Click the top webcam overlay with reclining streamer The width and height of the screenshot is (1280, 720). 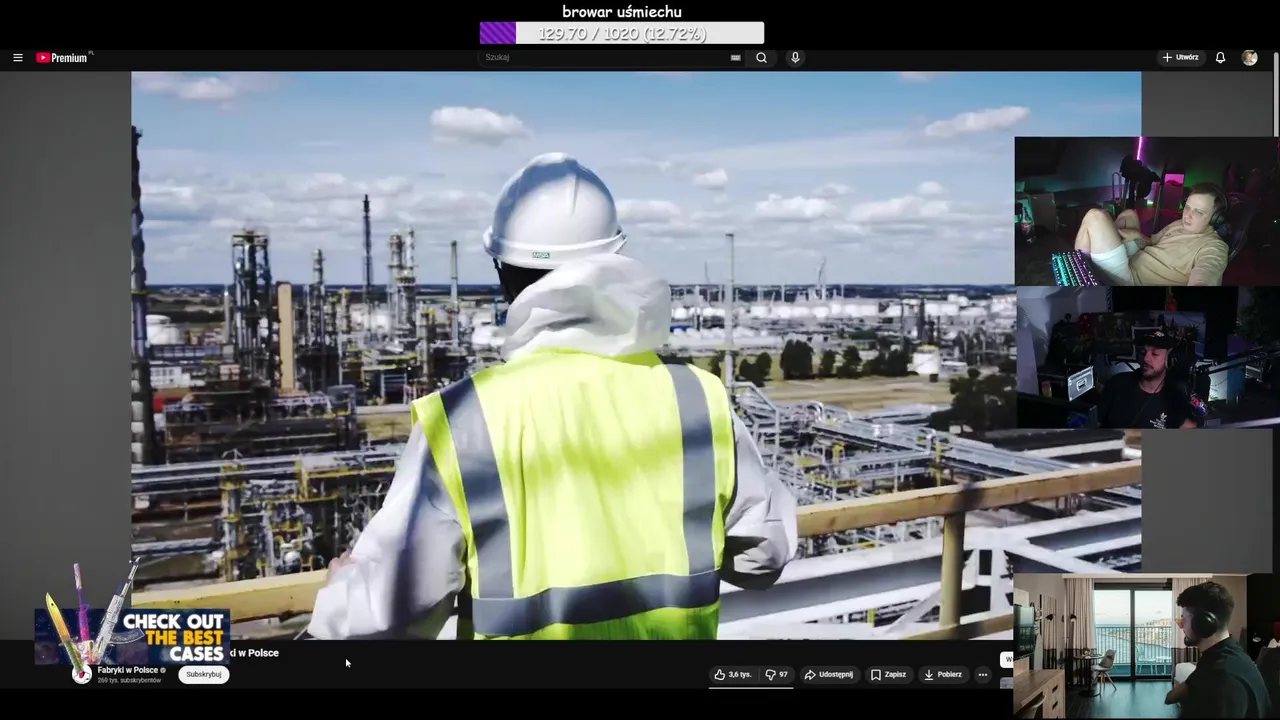(x=1147, y=211)
